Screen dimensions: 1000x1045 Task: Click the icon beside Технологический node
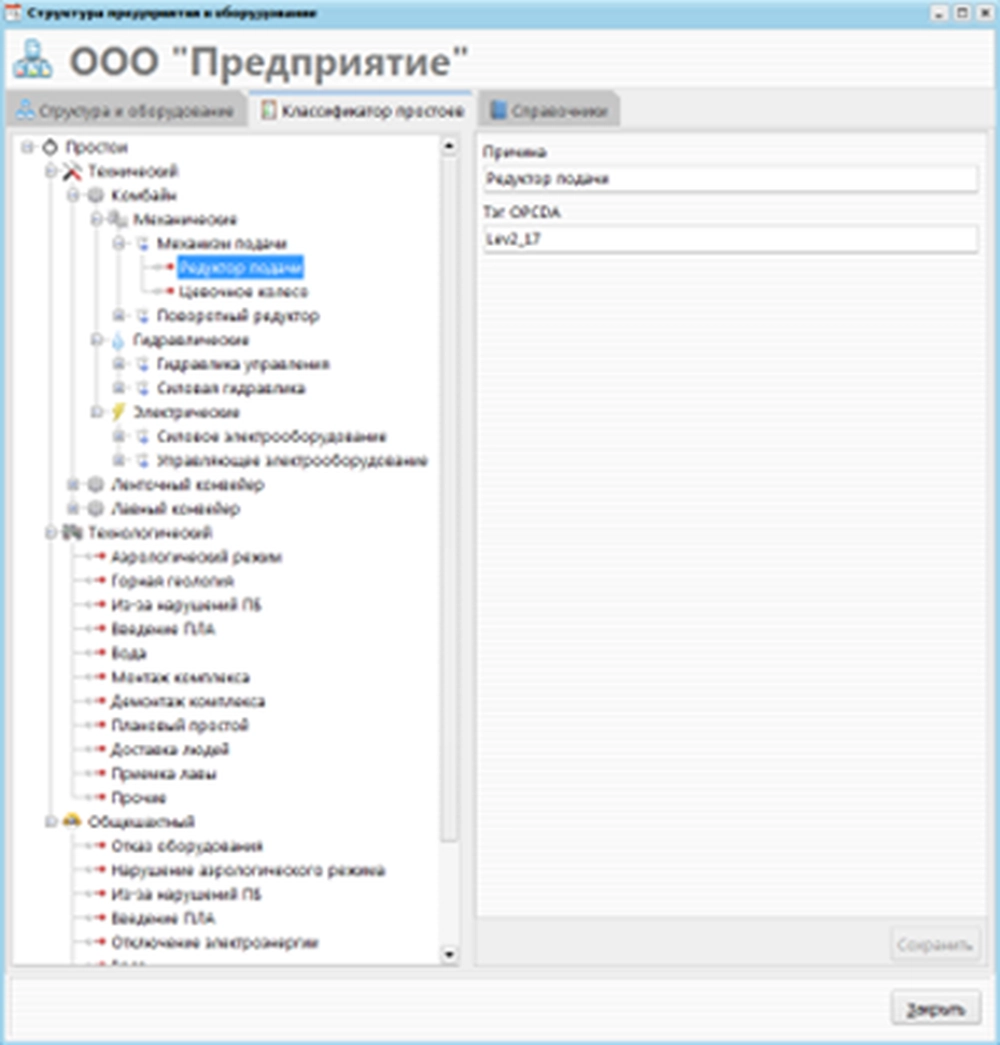pyautogui.click(x=72, y=533)
